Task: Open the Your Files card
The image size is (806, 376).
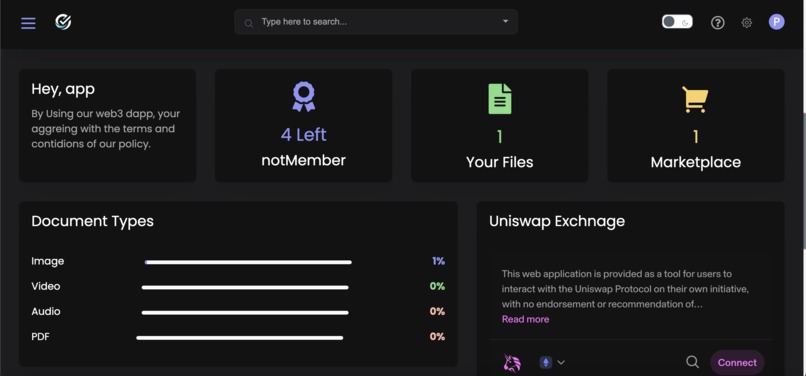Action: 500,126
